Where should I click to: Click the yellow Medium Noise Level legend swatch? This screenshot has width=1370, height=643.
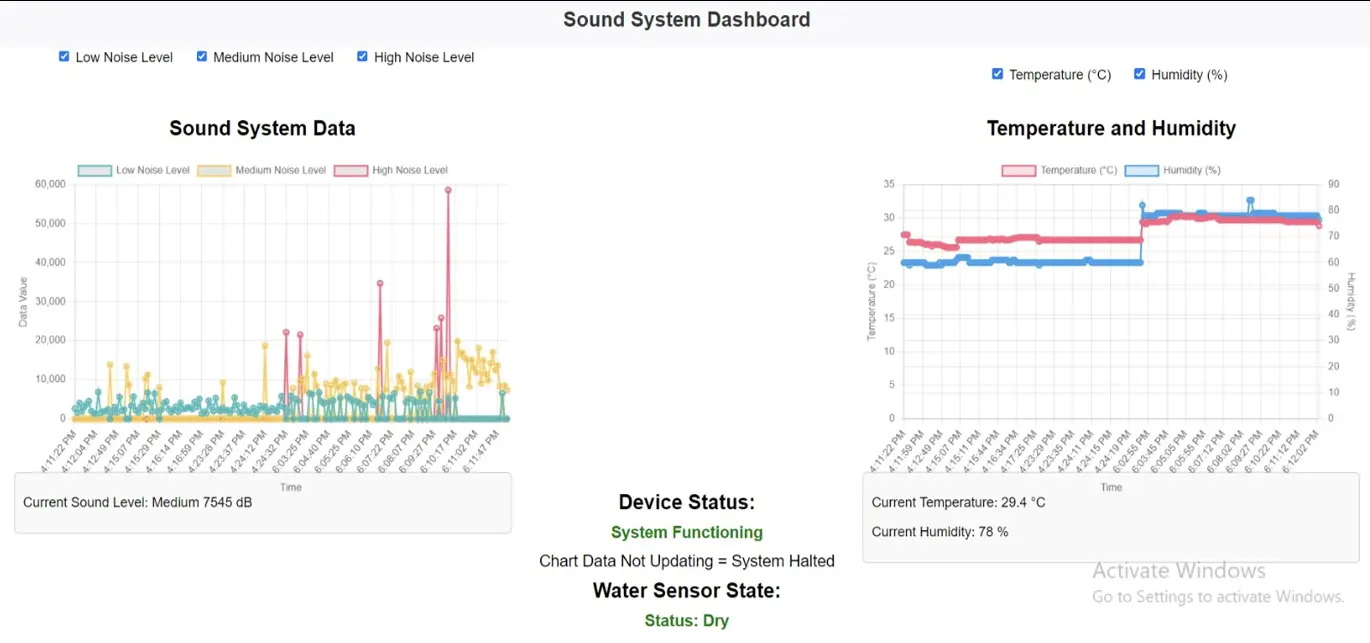[214, 170]
